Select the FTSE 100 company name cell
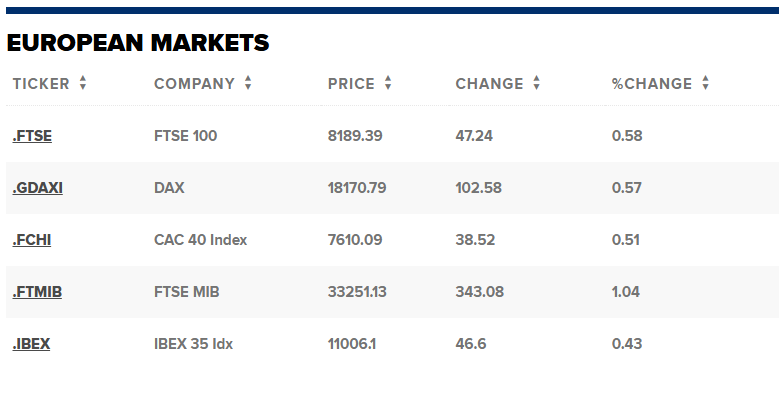The height and width of the screenshot is (396, 784). coord(186,136)
